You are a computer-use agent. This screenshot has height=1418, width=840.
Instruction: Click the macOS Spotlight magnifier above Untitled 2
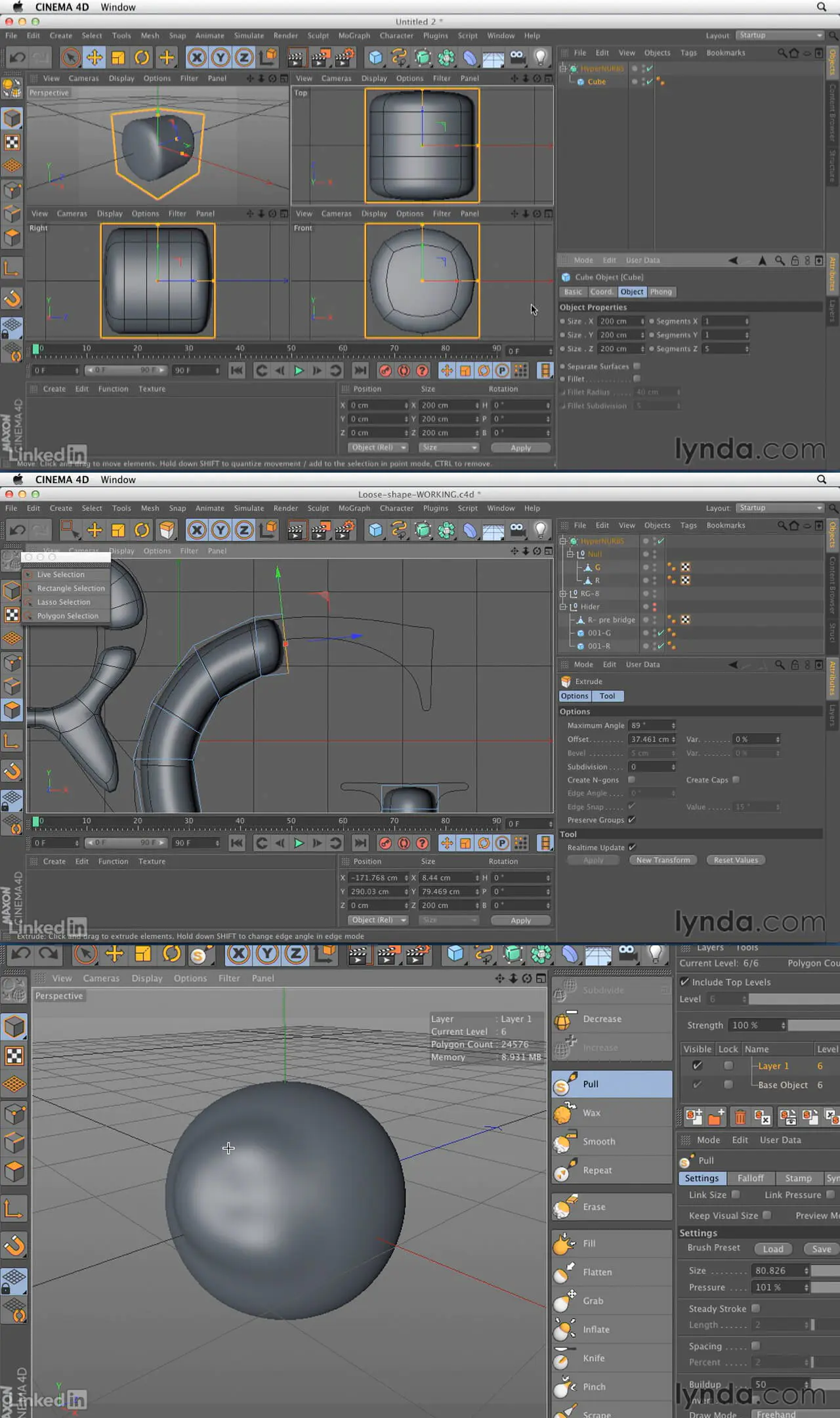821,7
